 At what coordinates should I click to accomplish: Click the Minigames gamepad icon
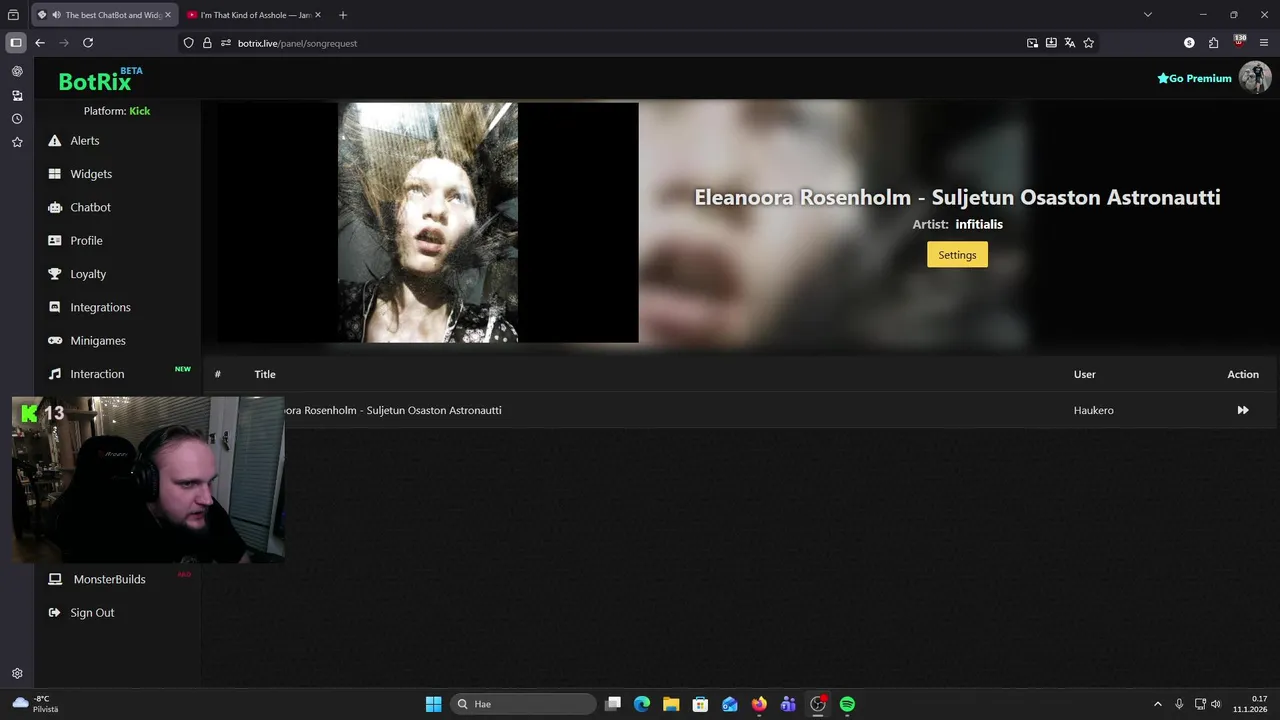point(55,341)
